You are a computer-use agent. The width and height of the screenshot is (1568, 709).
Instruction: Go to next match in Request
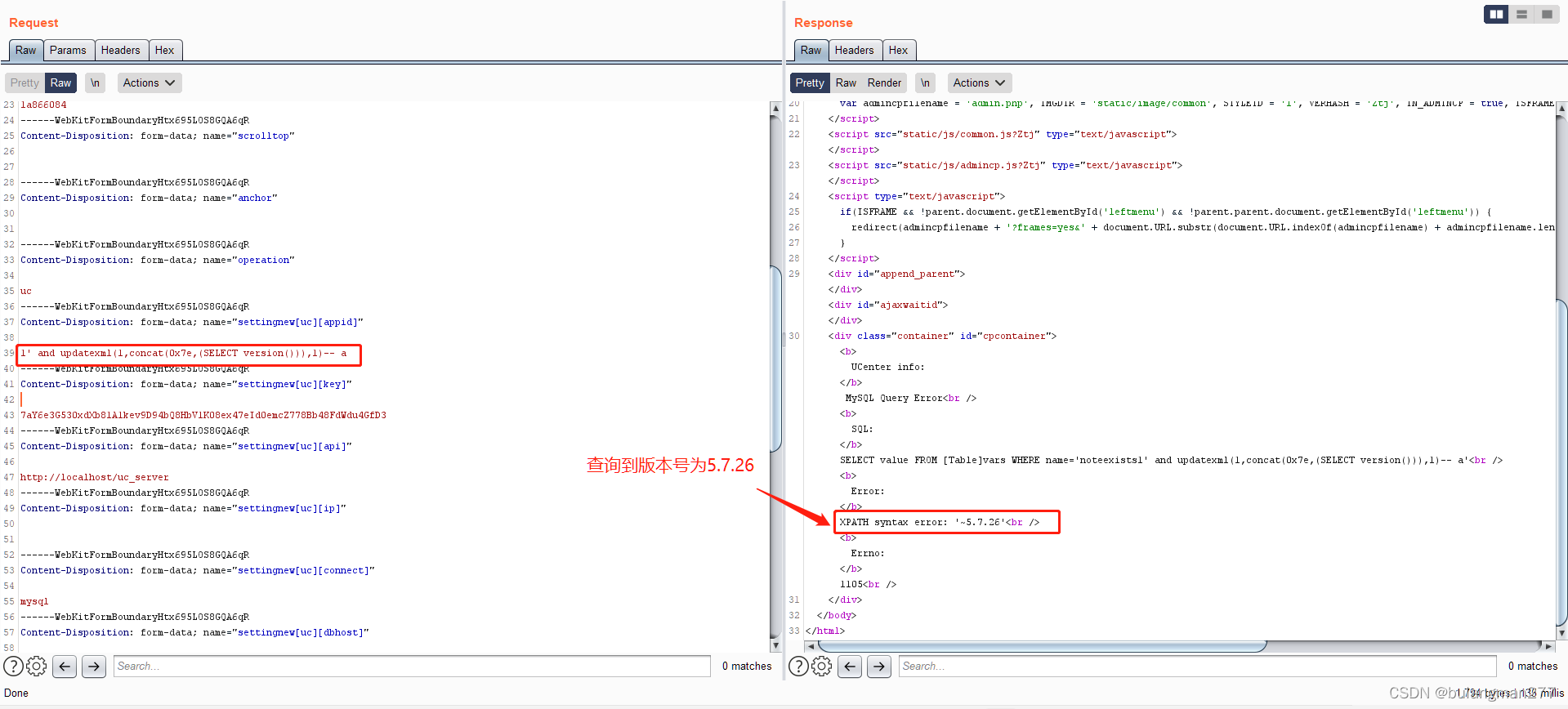point(94,667)
